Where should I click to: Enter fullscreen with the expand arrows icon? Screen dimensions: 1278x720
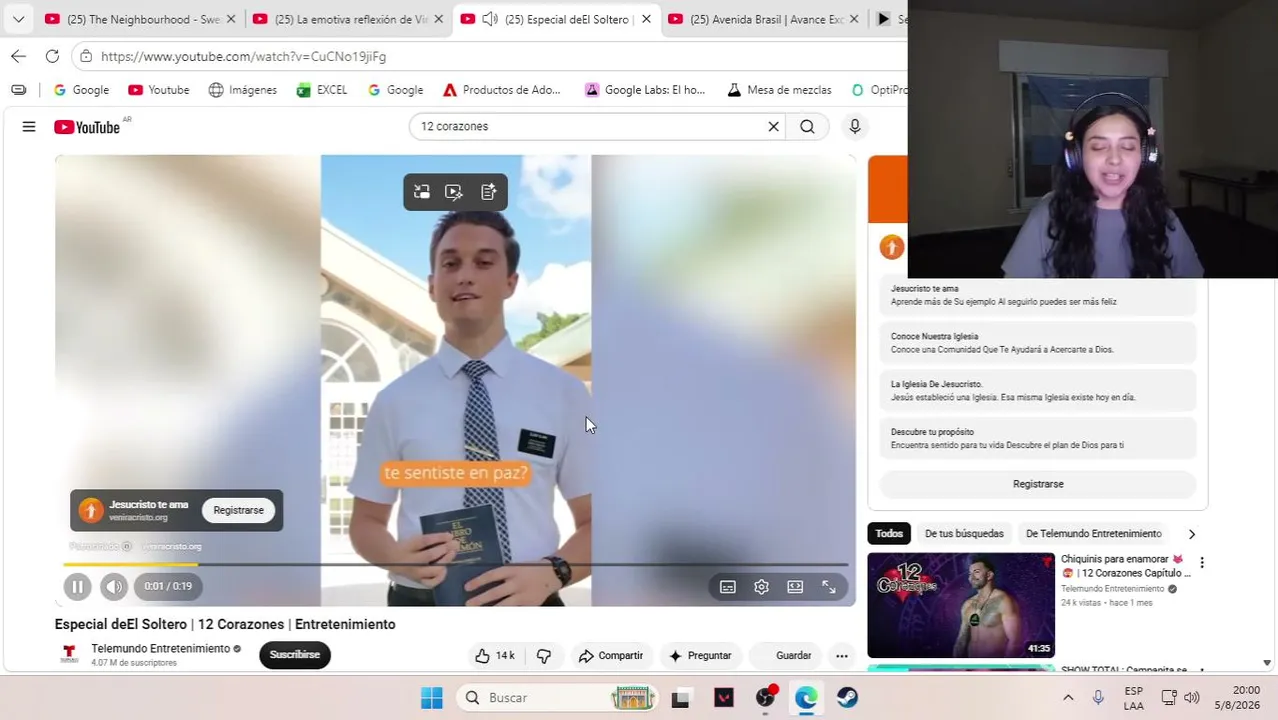829,587
